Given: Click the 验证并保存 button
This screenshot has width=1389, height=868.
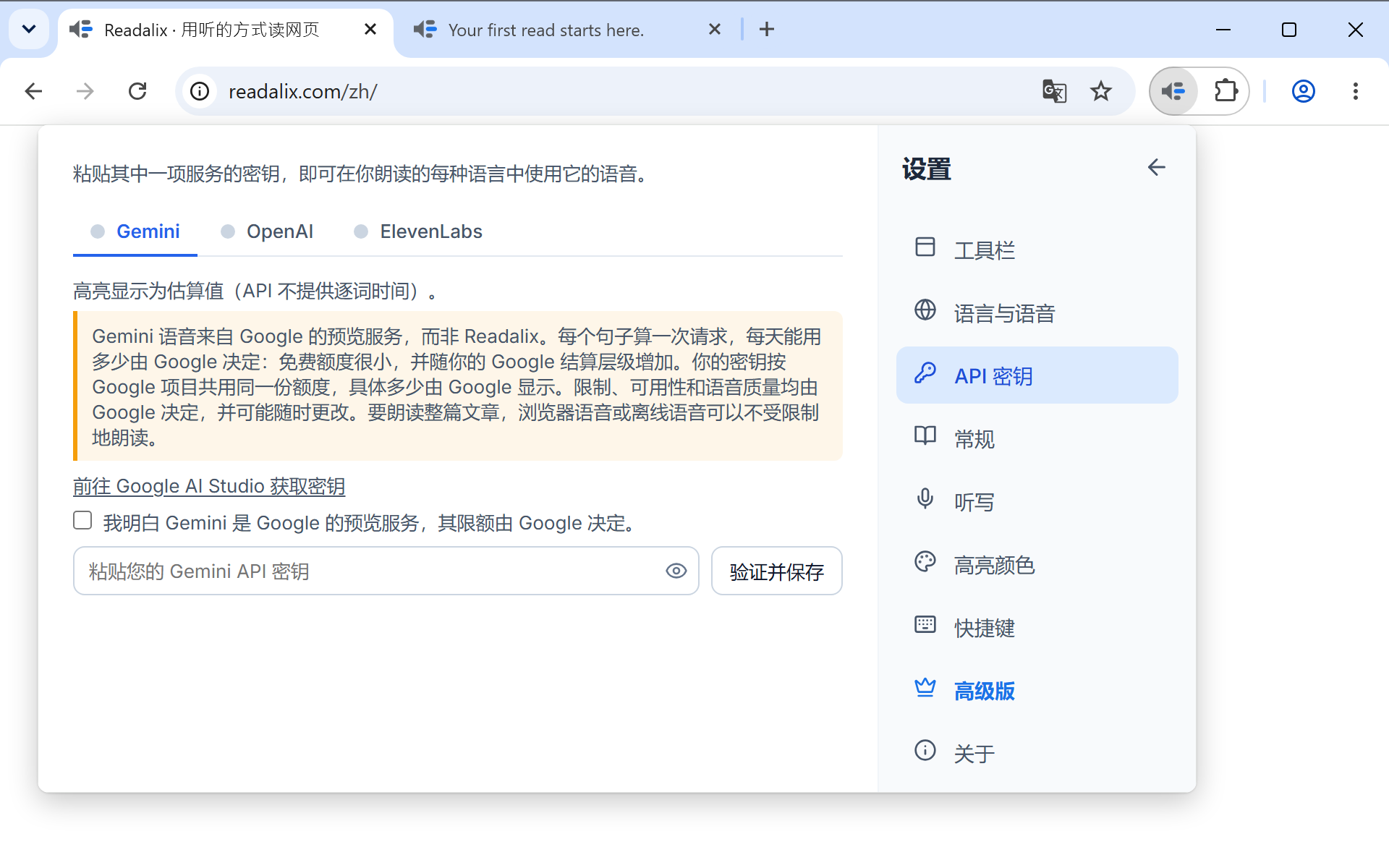Looking at the screenshot, I should 776,571.
